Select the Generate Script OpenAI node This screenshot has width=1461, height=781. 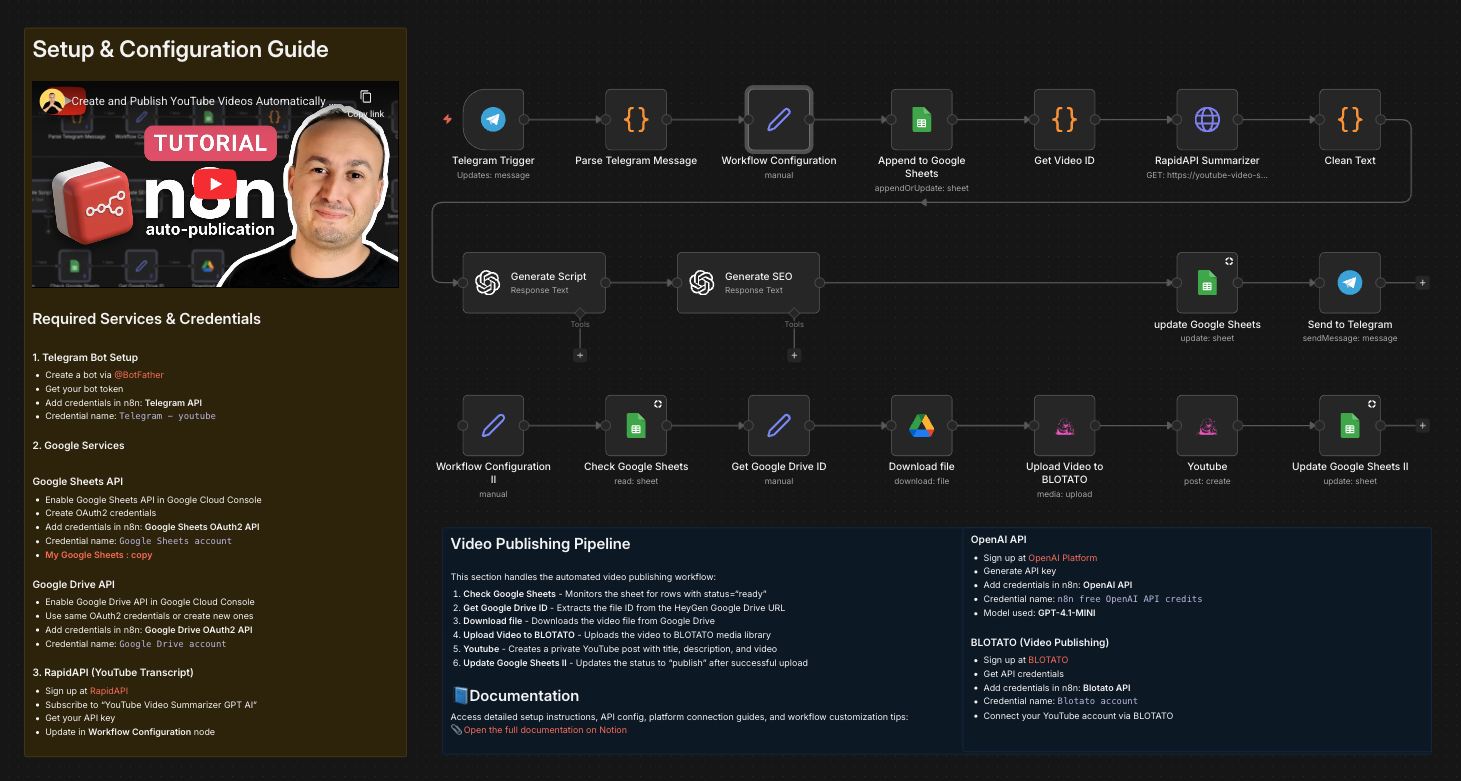pos(534,281)
